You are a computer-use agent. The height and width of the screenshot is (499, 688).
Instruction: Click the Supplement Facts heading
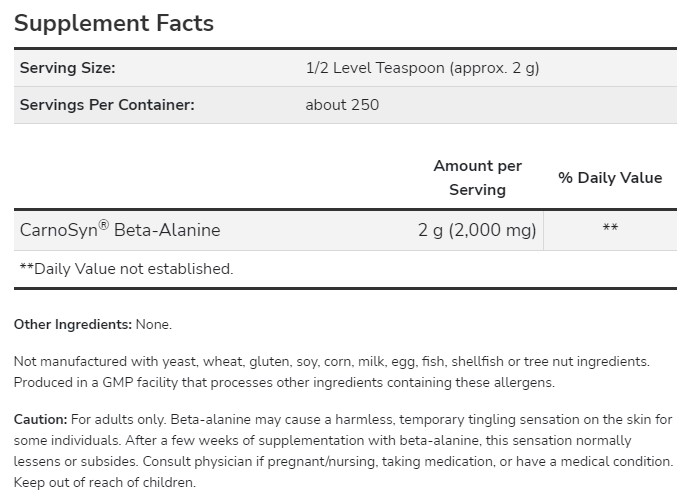(x=114, y=23)
